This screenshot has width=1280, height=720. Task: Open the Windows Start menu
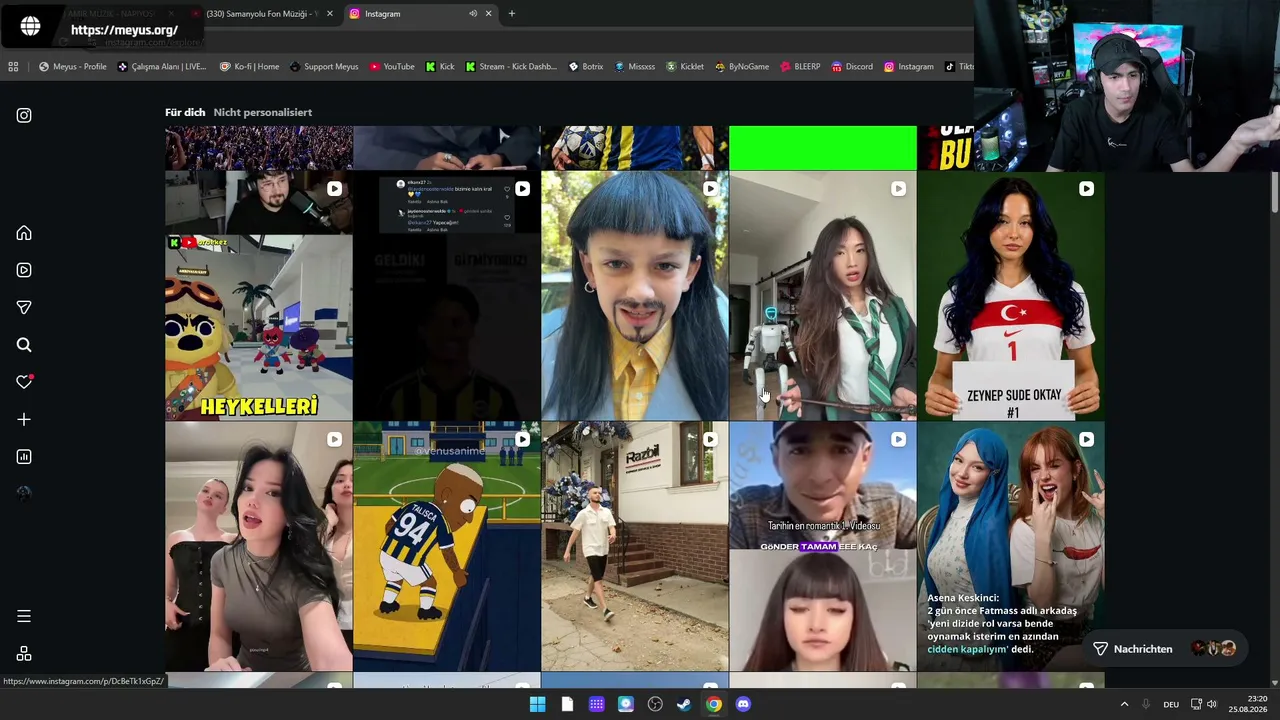[x=538, y=704]
